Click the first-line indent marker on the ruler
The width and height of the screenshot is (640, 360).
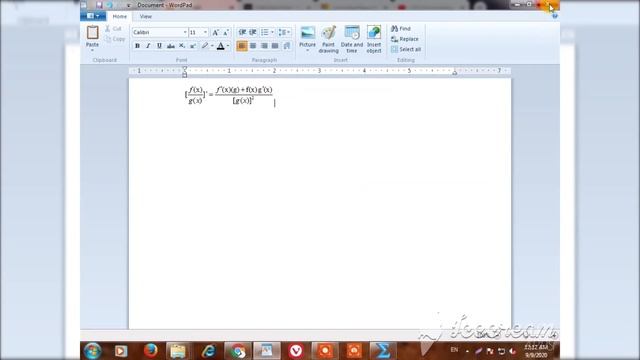tap(184, 69)
